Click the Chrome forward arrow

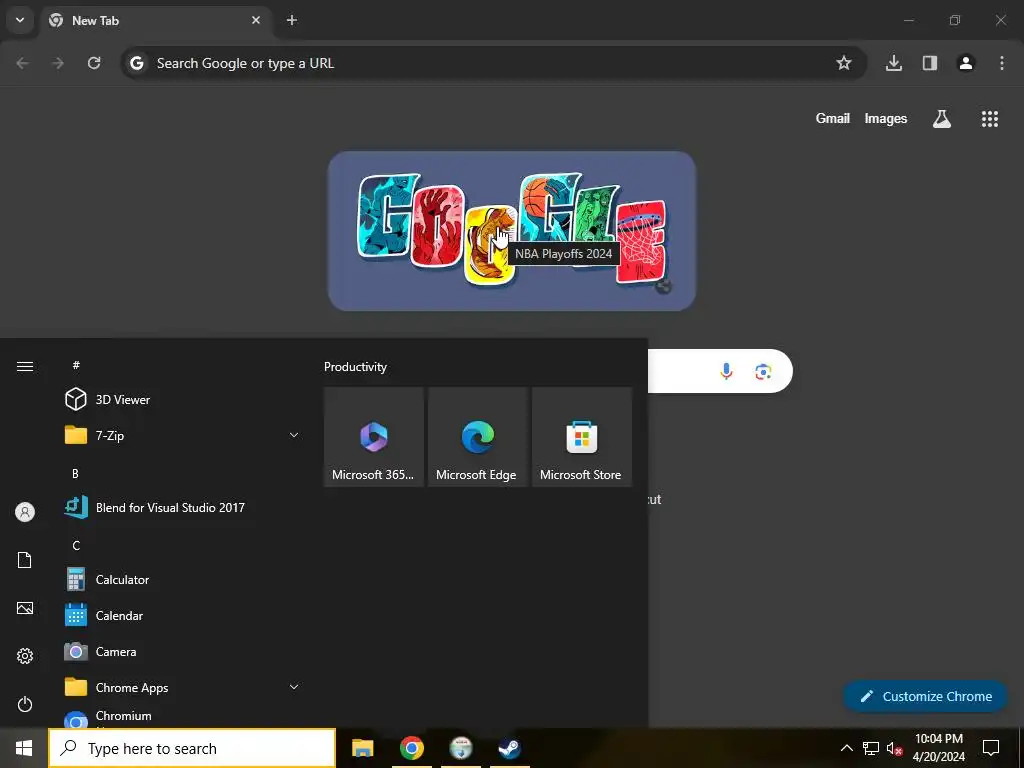[58, 63]
